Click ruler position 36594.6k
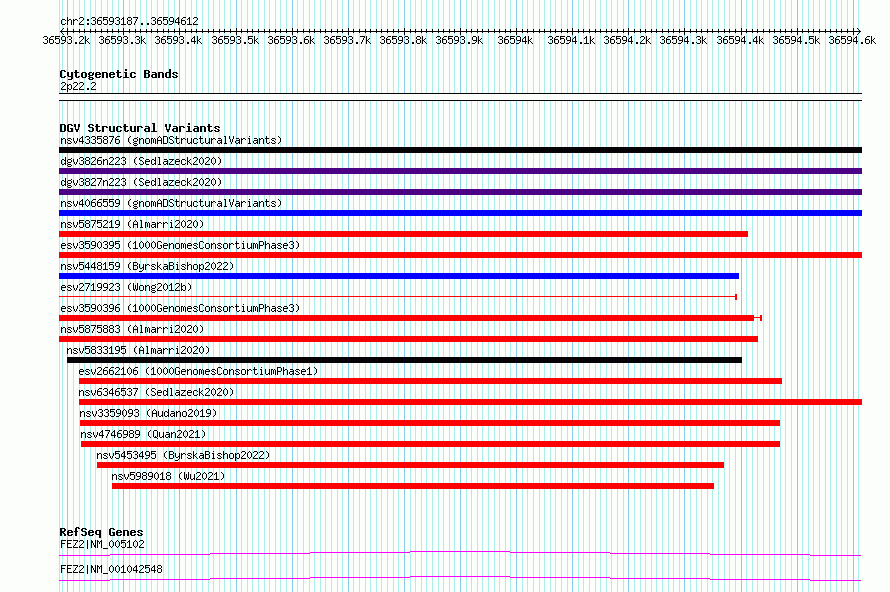 (x=852, y=40)
